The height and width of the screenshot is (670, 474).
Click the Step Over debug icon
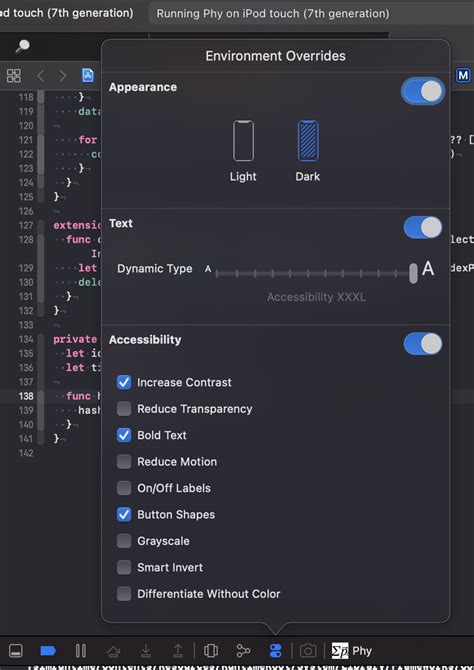click(x=113, y=651)
